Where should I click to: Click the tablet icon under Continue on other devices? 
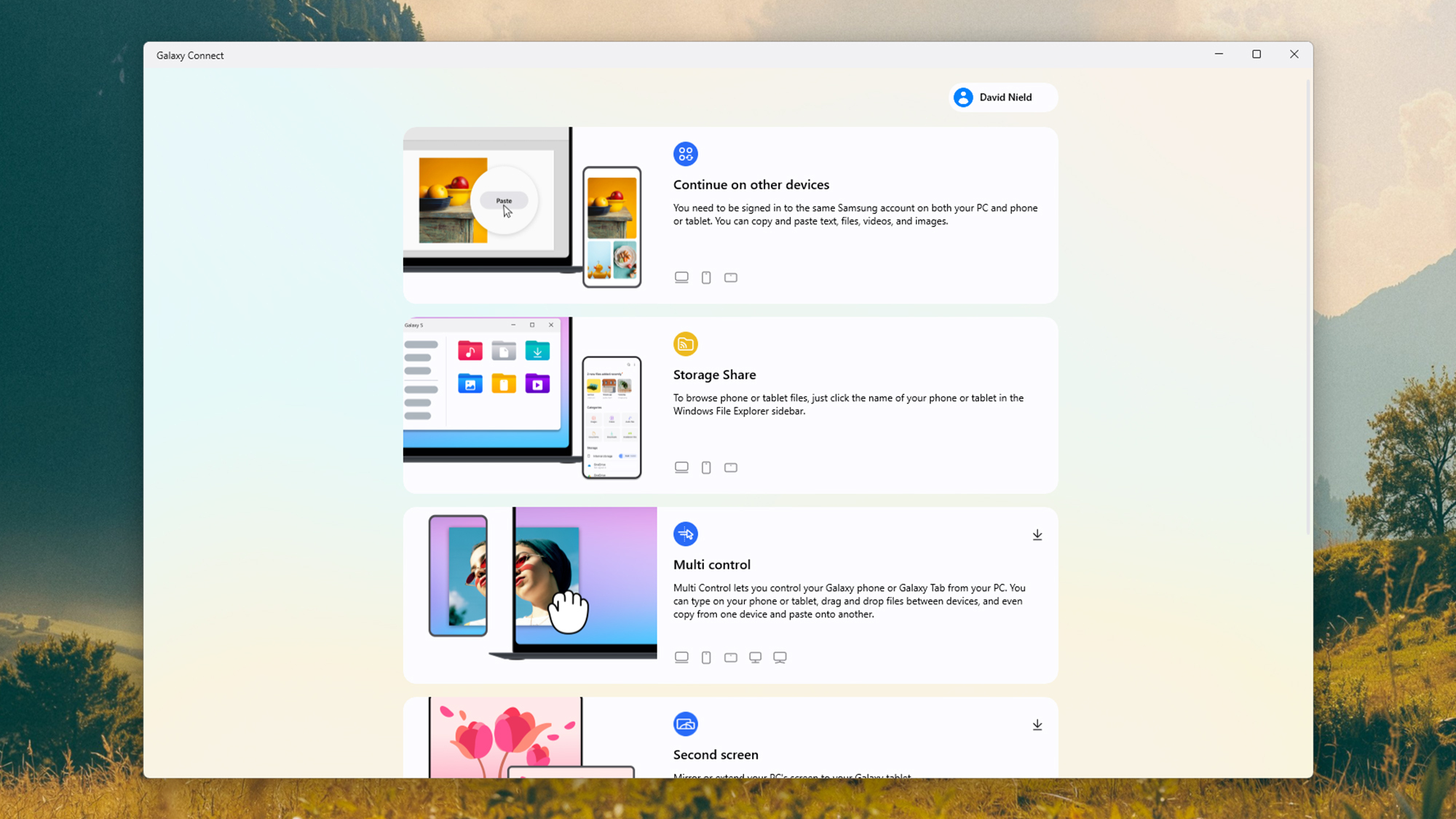click(730, 277)
